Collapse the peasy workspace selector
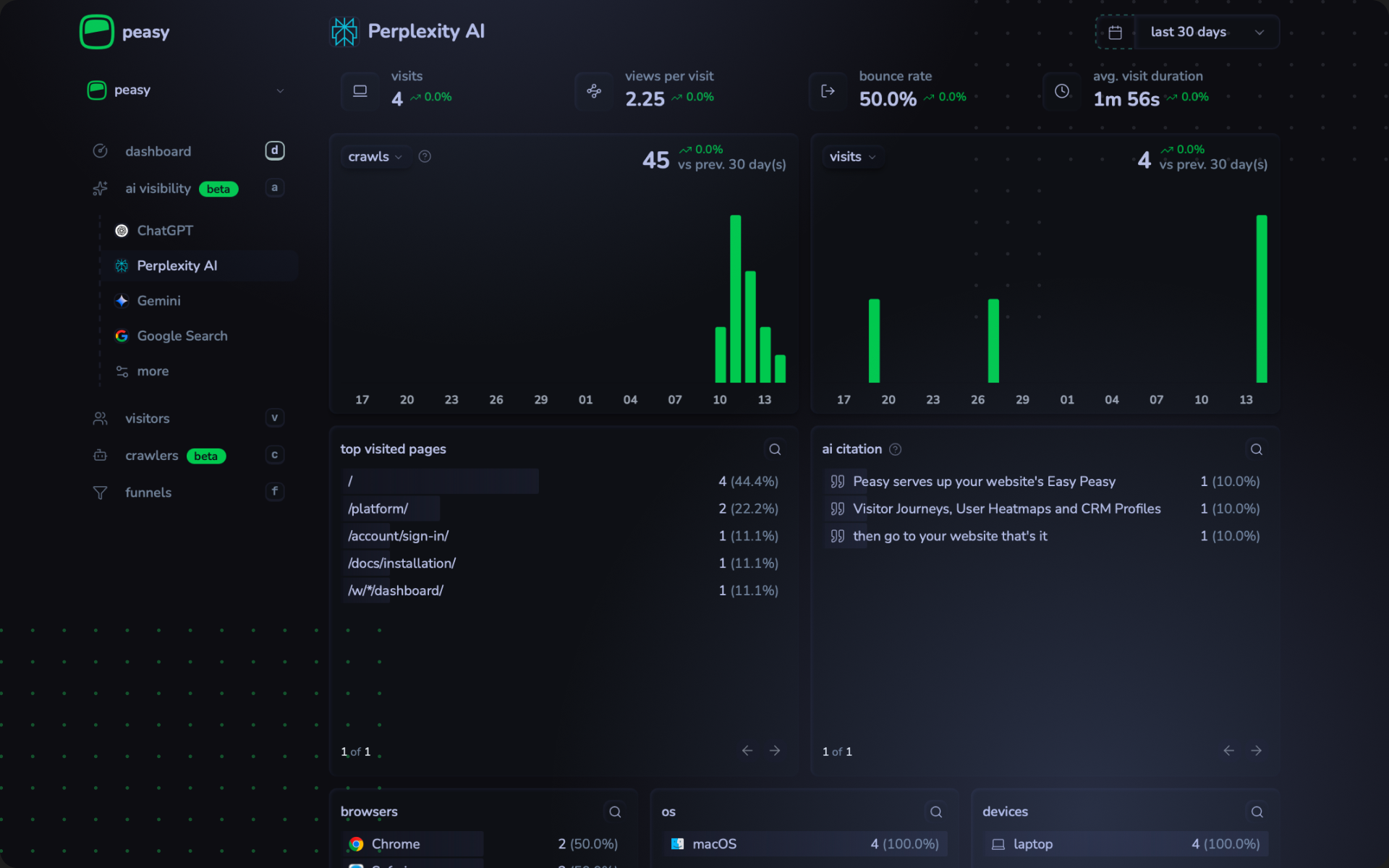1389x868 pixels. (x=281, y=90)
